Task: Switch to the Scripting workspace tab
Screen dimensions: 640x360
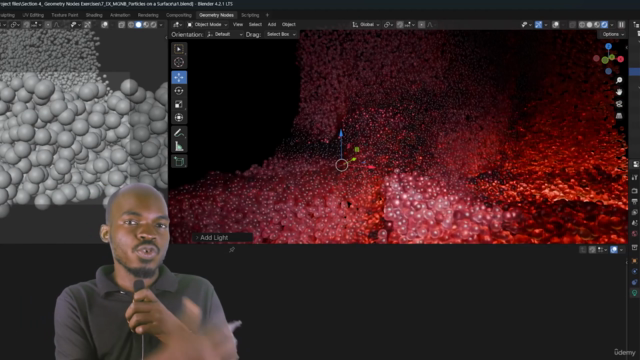Action: pos(250,15)
